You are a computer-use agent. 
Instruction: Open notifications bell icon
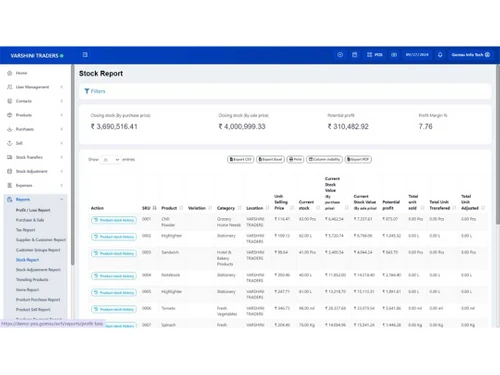tap(440, 55)
